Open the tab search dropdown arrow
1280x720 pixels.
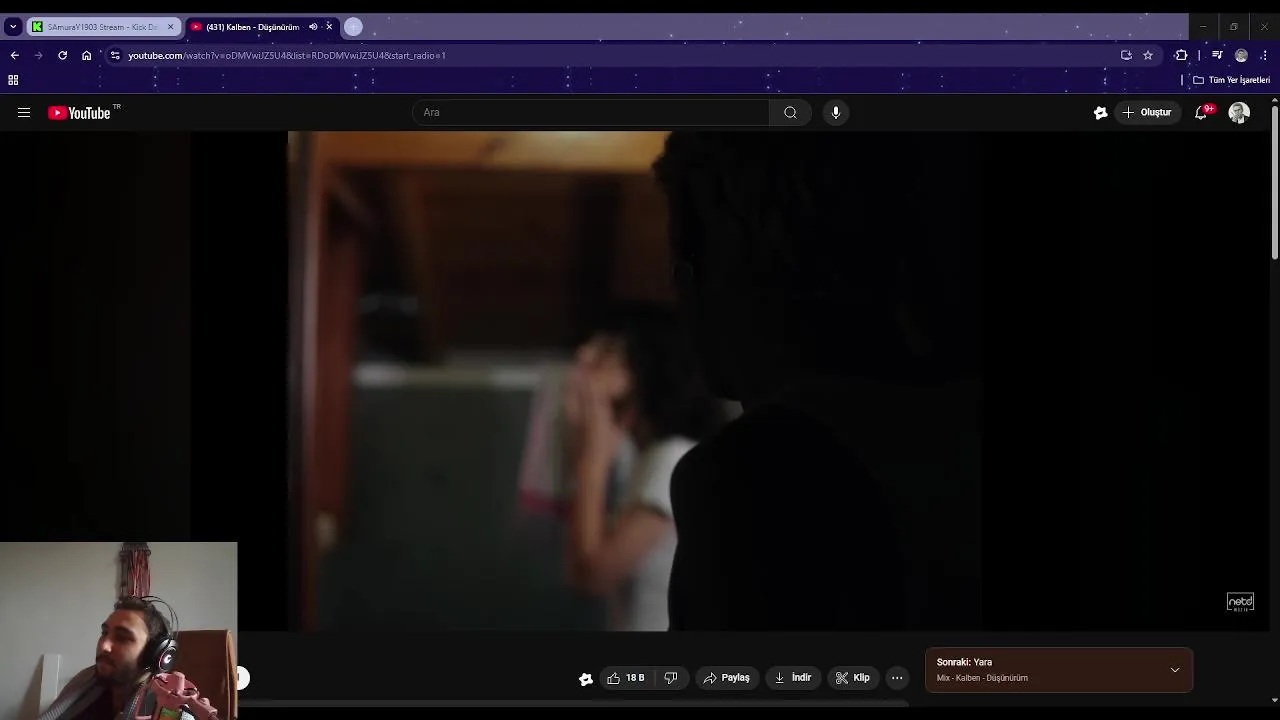point(13,27)
